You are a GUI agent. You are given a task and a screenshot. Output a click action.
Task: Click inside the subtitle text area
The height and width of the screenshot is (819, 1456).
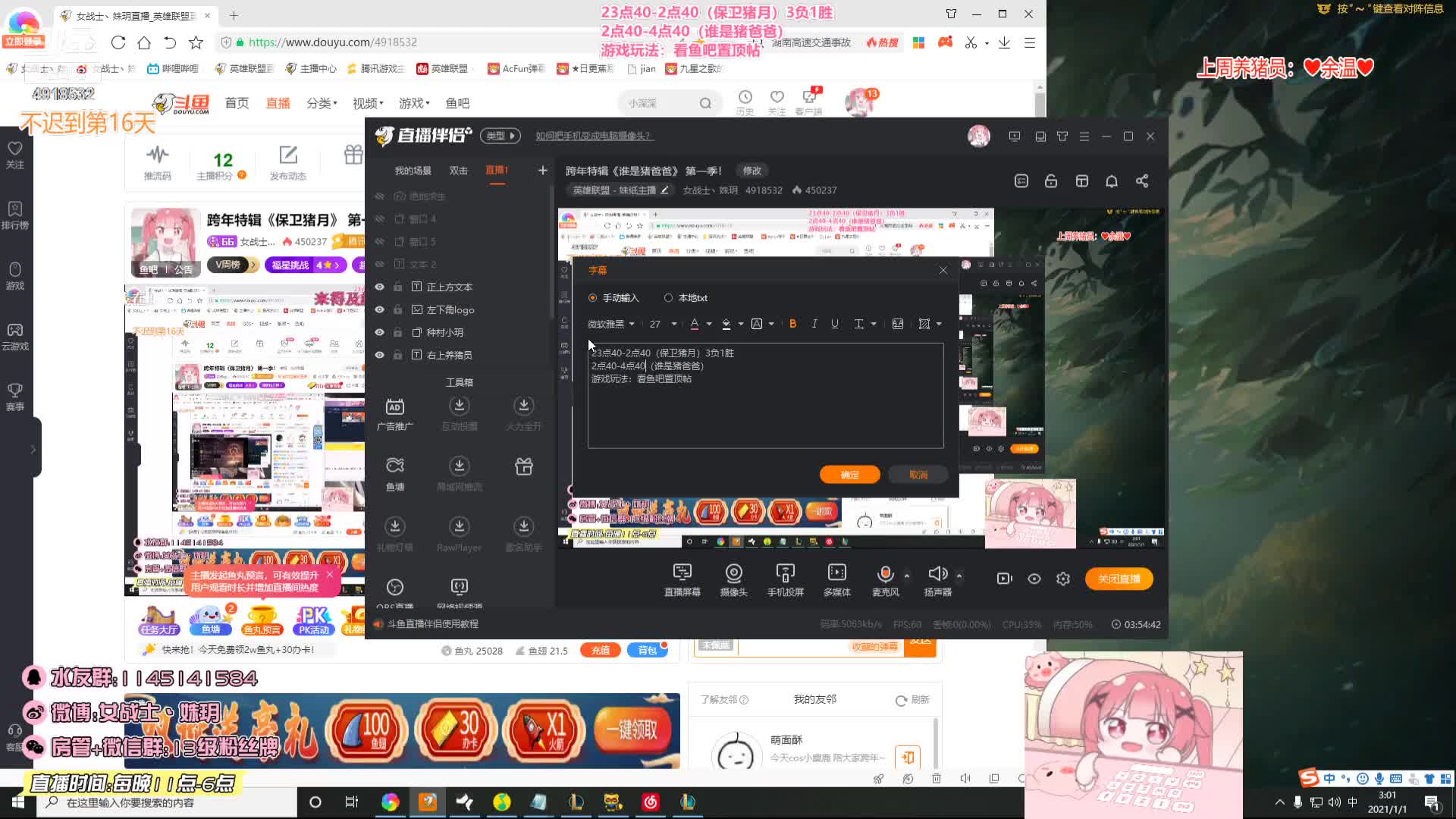point(765,396)
